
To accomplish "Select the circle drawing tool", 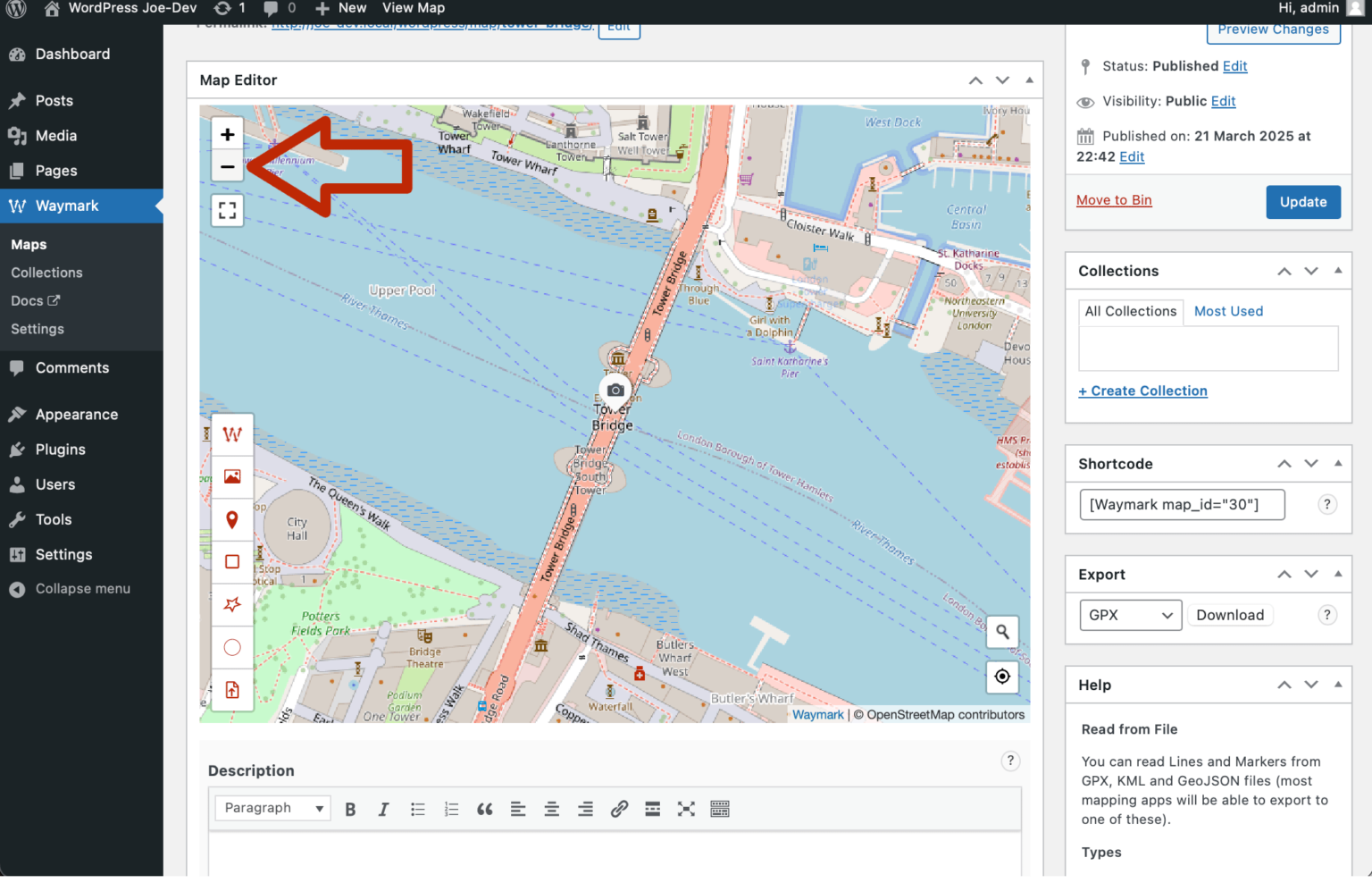I will tap(232, 647).
